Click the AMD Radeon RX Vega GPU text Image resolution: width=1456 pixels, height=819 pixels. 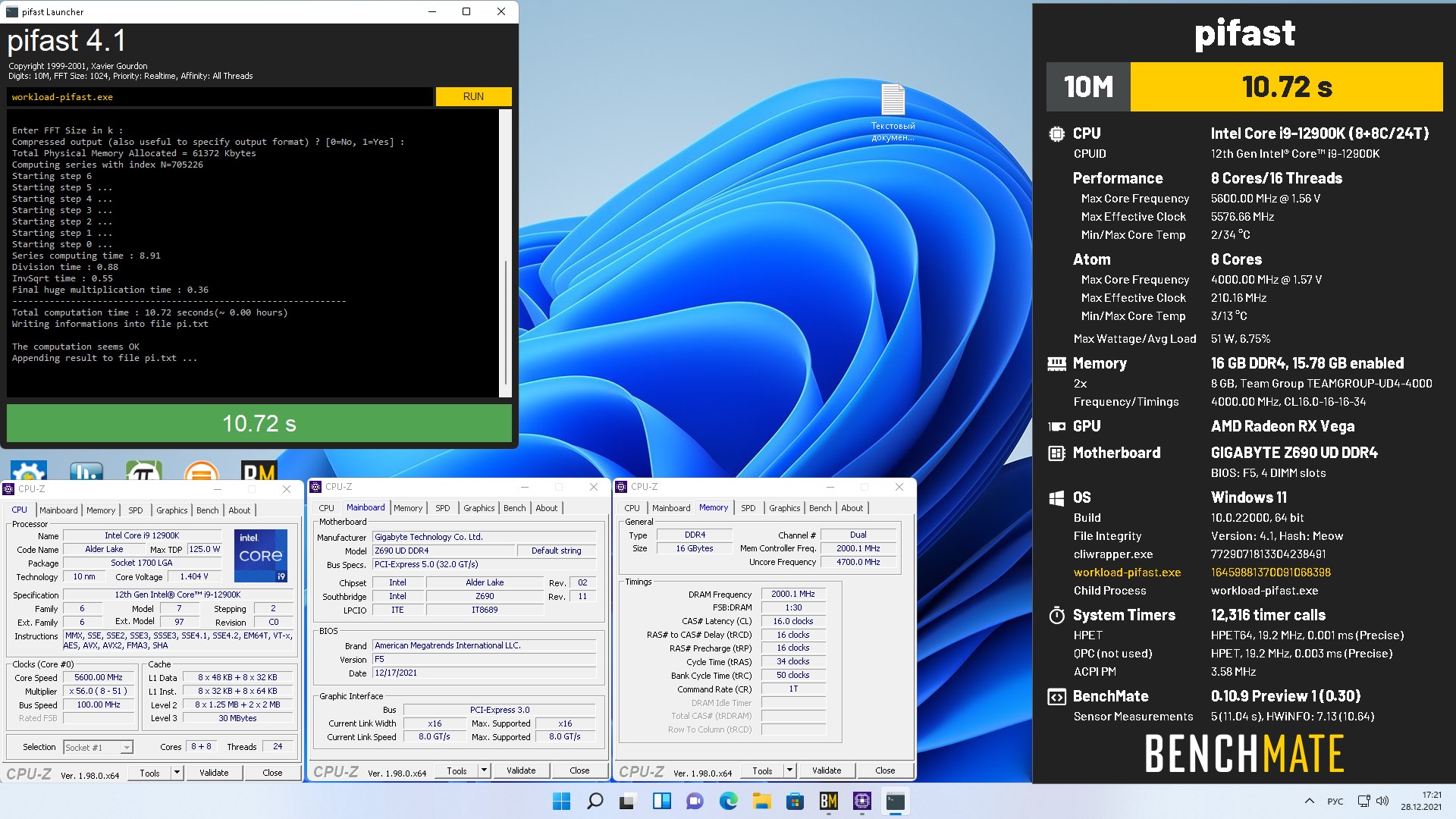(x=1282, y=426)
